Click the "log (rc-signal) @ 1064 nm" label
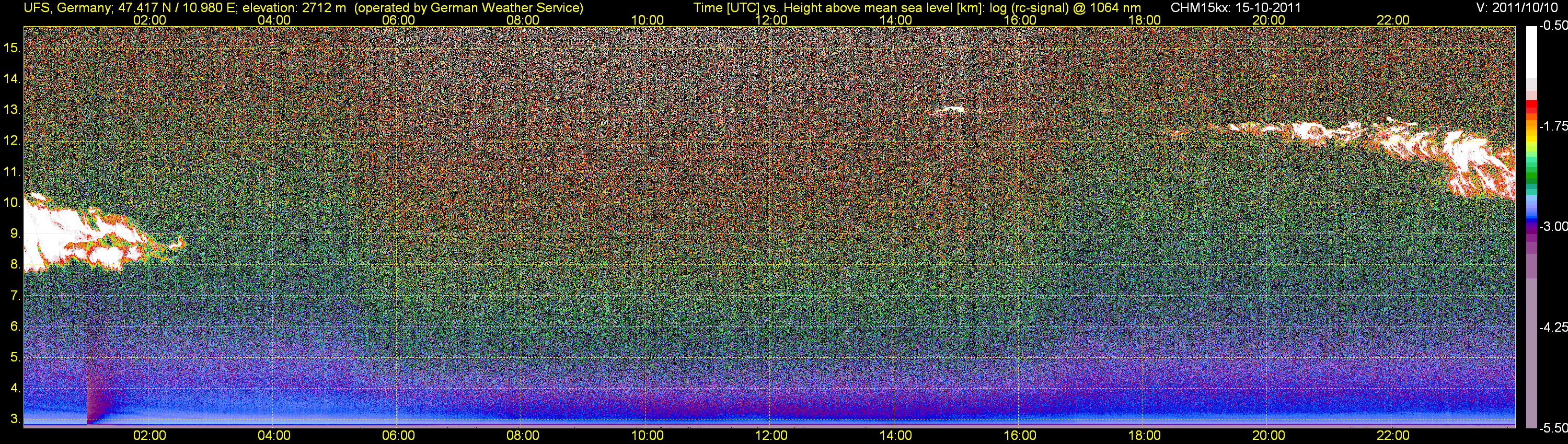This screenshot has width=1568, height=444. [1065, 8]
